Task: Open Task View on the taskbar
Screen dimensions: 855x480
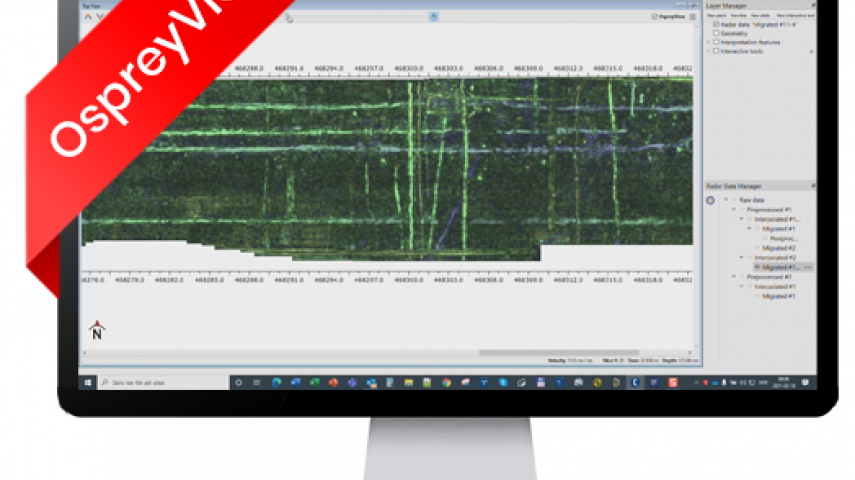Action: coord(256,383)
